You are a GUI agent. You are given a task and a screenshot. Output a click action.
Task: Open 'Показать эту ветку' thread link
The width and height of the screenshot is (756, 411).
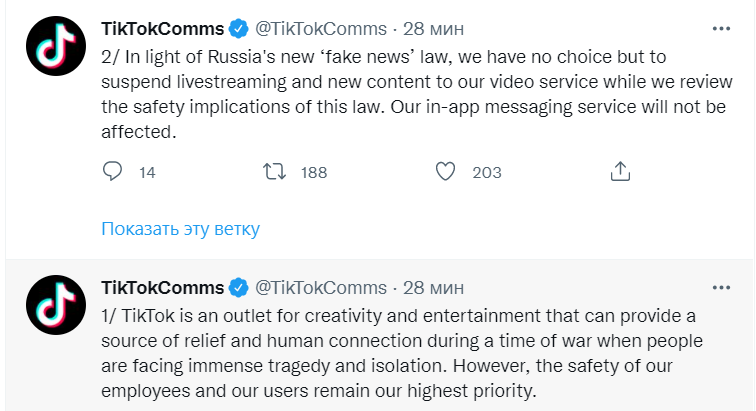click(x=180, y=229)
